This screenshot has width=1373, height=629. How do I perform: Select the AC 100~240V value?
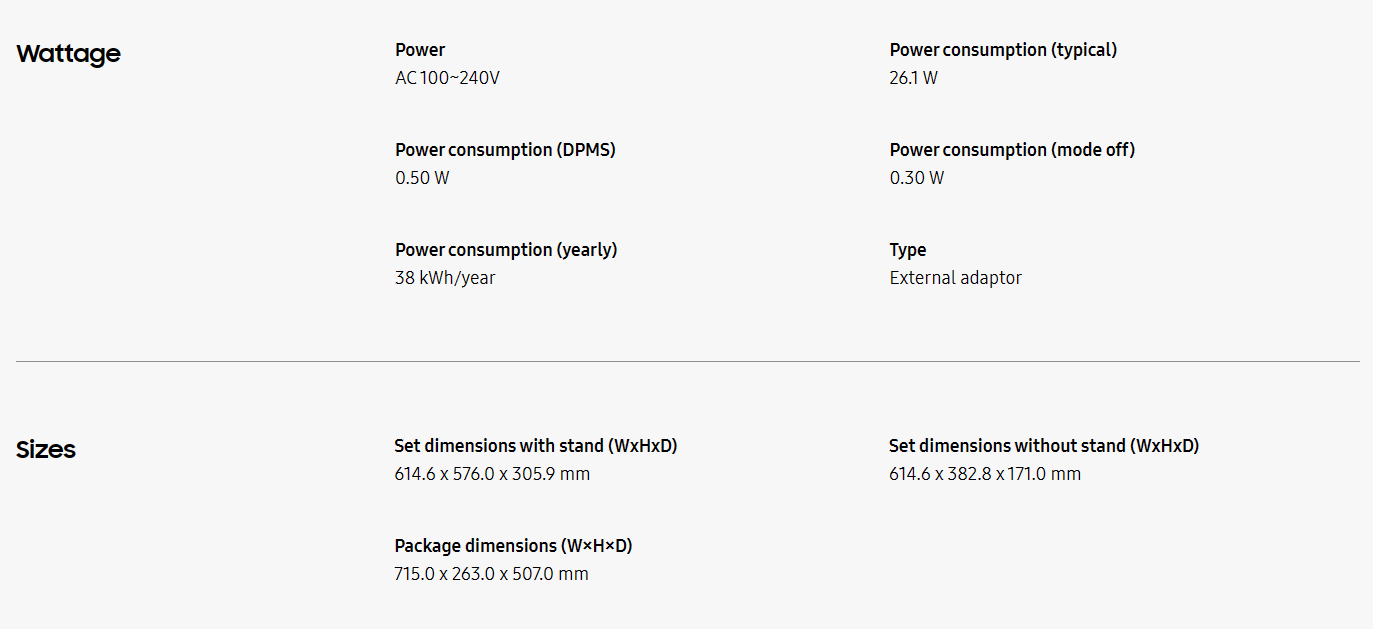pos(447,78)
